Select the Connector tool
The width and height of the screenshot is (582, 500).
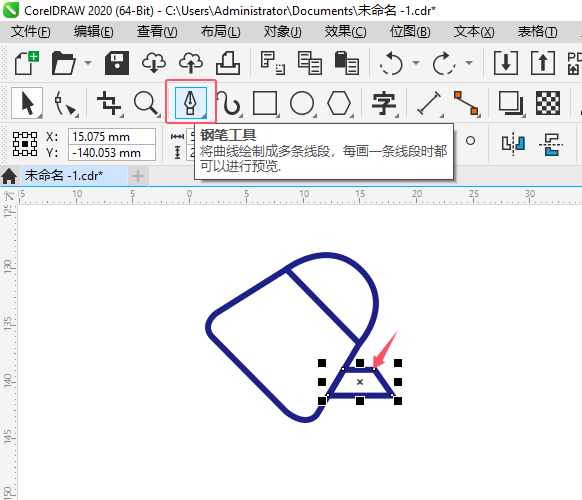[x=466, y=103]
